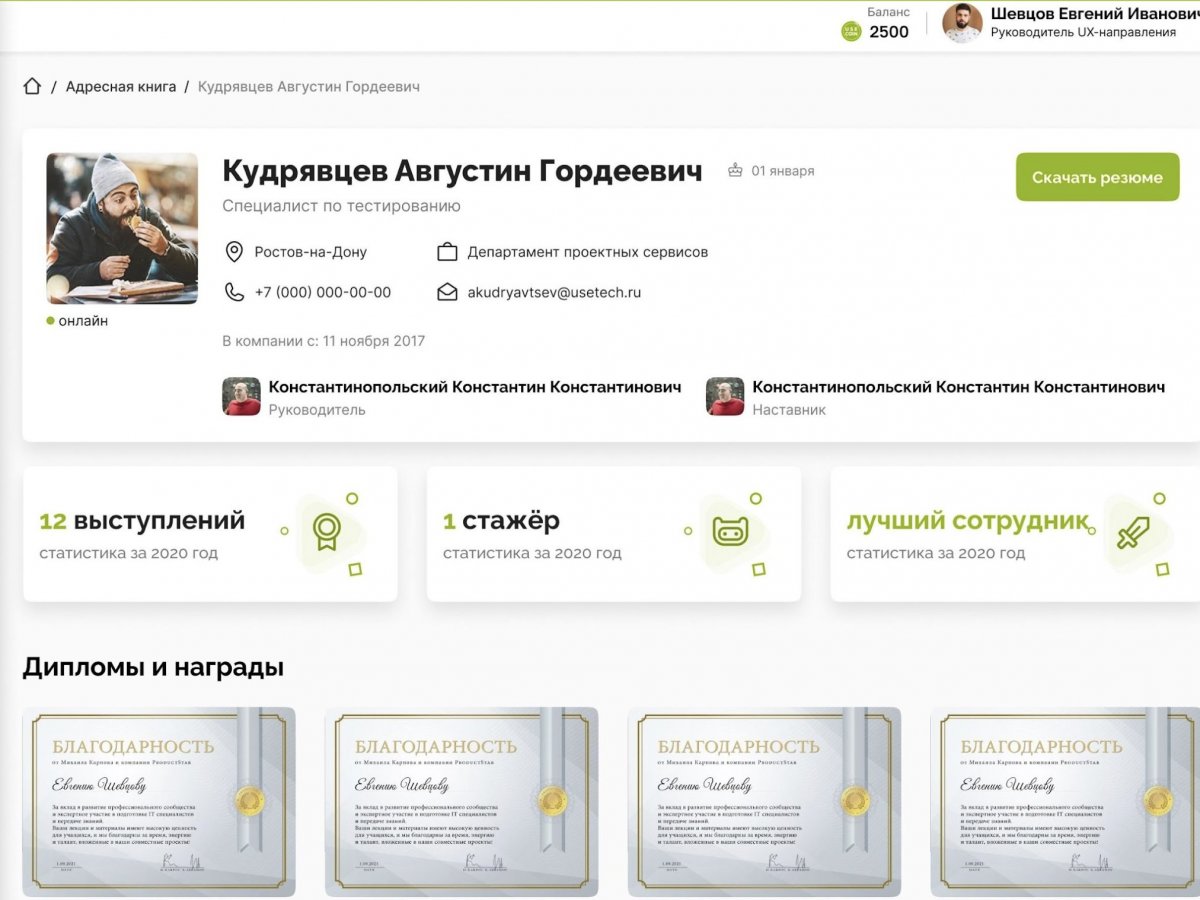The width and height of the screenshot is (1200, 900).
Task: Click the birthday icon next to 01 января
Action: pos(735,170)
